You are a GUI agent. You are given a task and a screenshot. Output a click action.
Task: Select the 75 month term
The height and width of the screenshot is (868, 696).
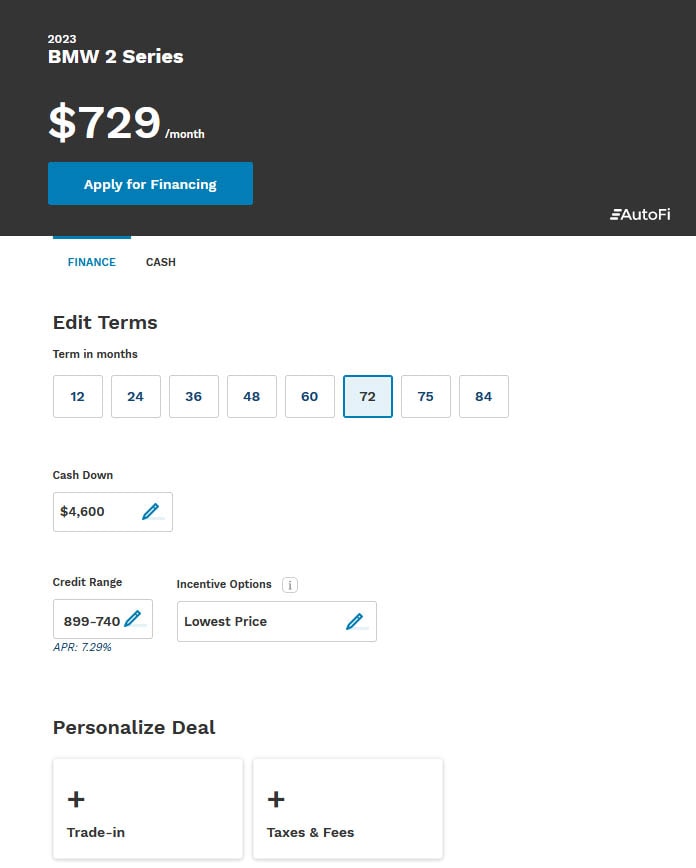click(x=426, y=396)
